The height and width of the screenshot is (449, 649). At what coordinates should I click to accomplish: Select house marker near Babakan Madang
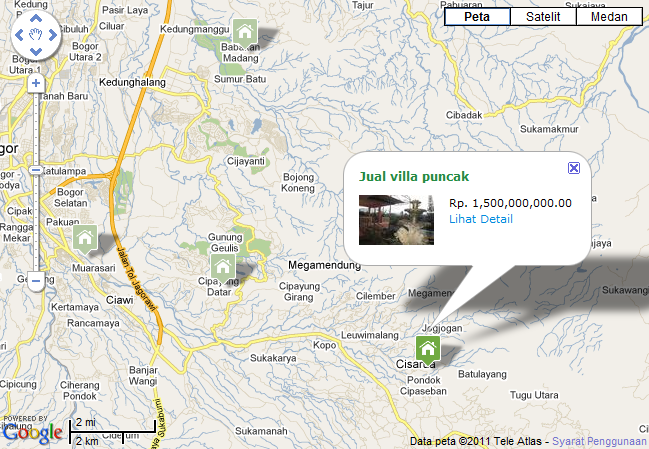tap(245, 33)
